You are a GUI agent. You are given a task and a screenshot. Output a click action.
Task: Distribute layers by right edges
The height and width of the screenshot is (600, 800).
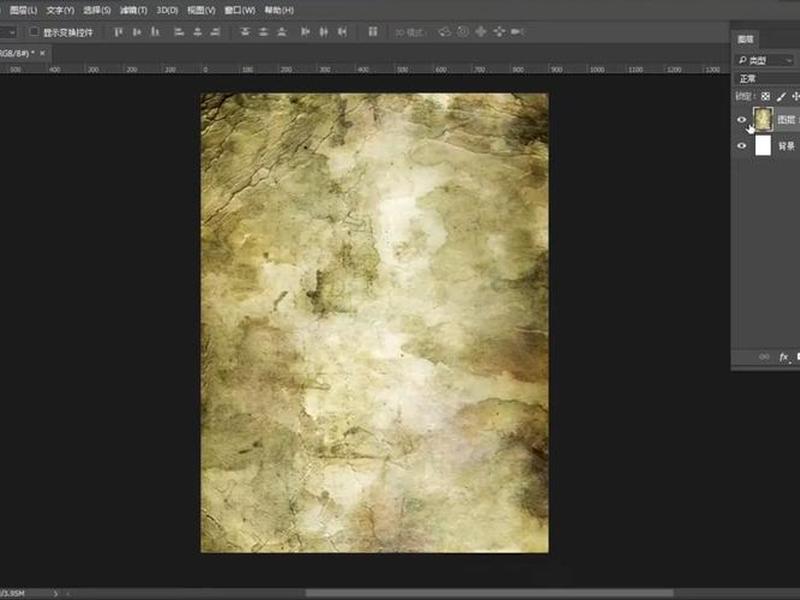tap(342, 32)
